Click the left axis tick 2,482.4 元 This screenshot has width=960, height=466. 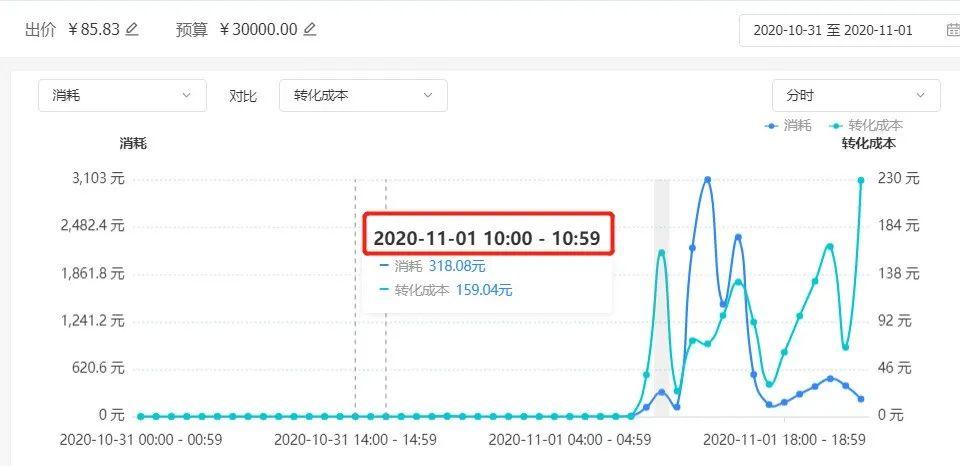[92, 225]
